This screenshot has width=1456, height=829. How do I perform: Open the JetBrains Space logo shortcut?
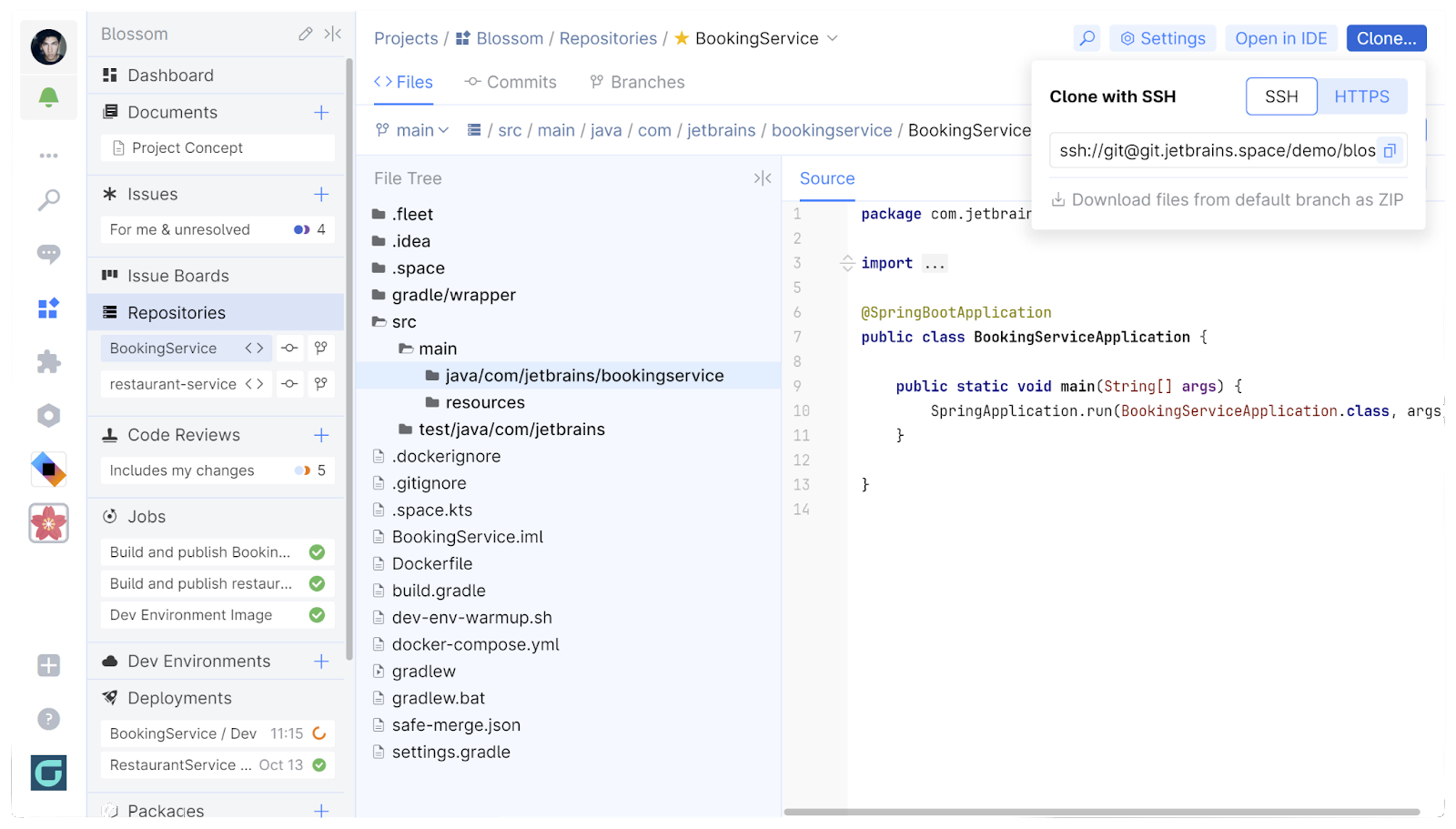click(x=48, y=470)
